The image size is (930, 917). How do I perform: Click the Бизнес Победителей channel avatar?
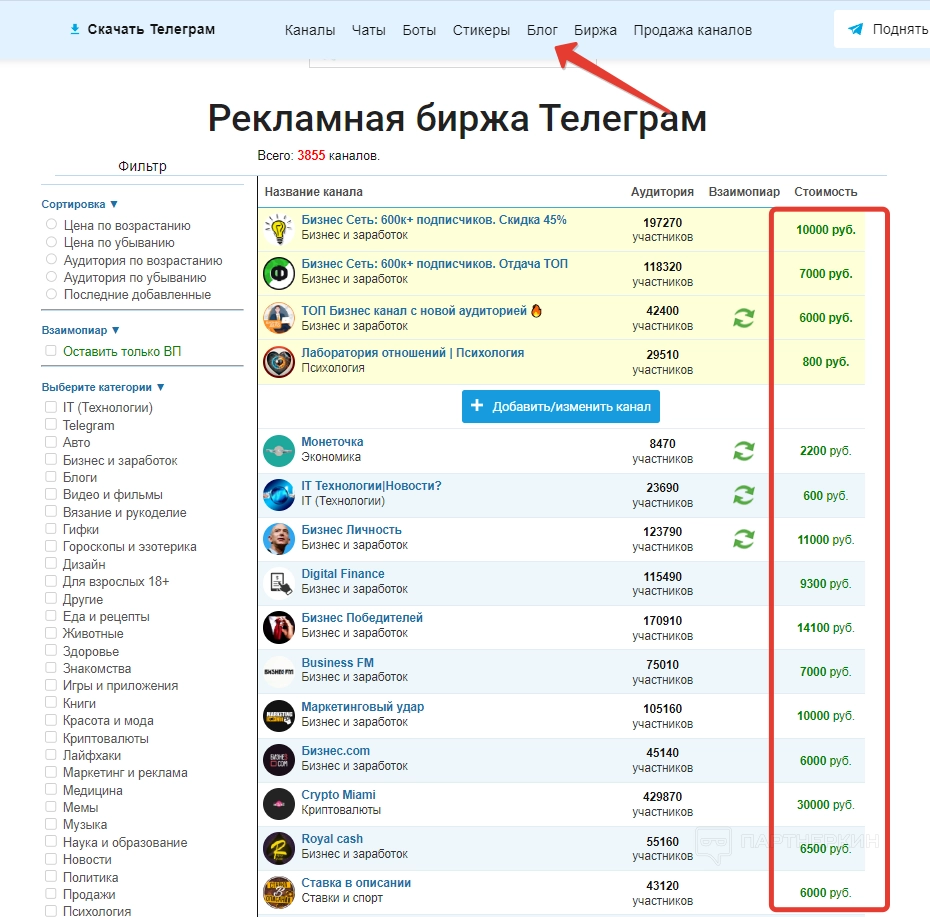tap(279, 627)
